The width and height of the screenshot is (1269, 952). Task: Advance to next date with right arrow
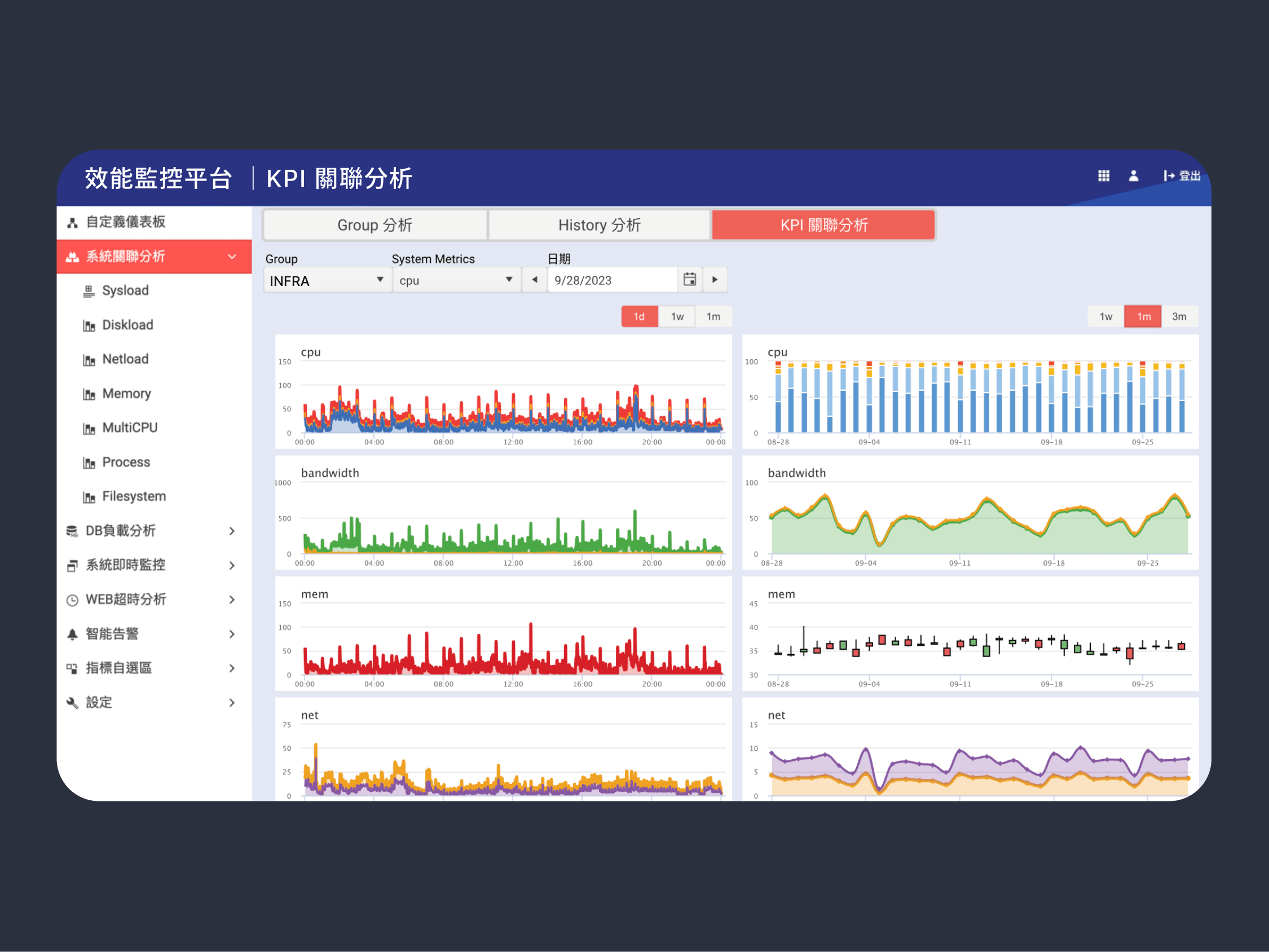pos(715,280)
